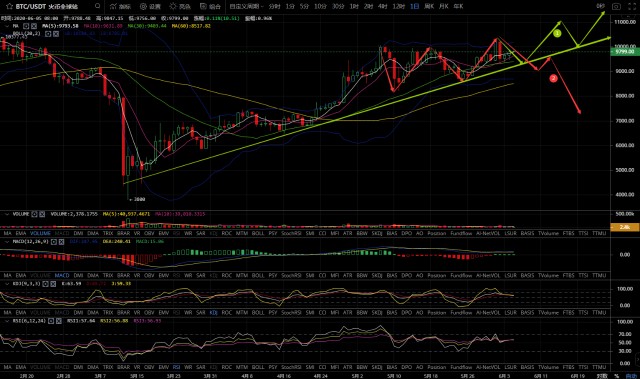Click the star favorite icon beside BTC/USDT
Screen dimensions: 640x379
9,6
